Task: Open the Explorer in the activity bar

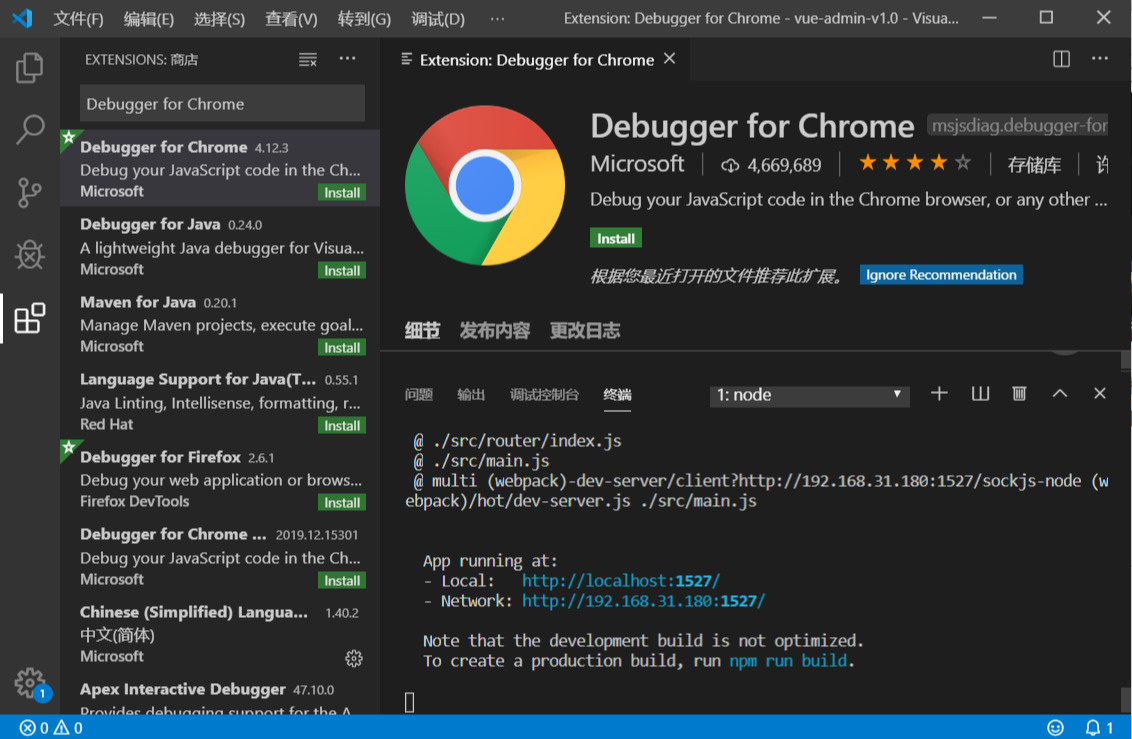Action: [x=30, y=68]
